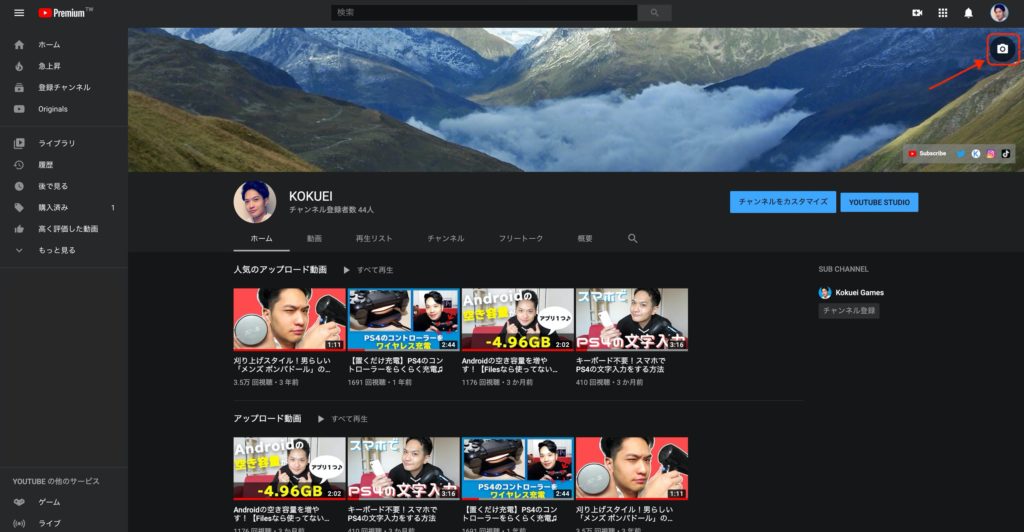Click the search magnifier button
This screenshot has height=532, width=1024.
[x=654, y=12]
